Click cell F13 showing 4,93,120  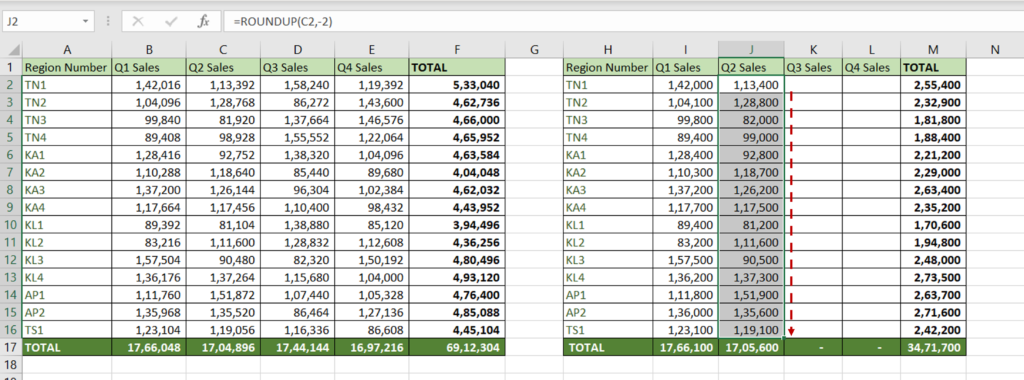457,278
